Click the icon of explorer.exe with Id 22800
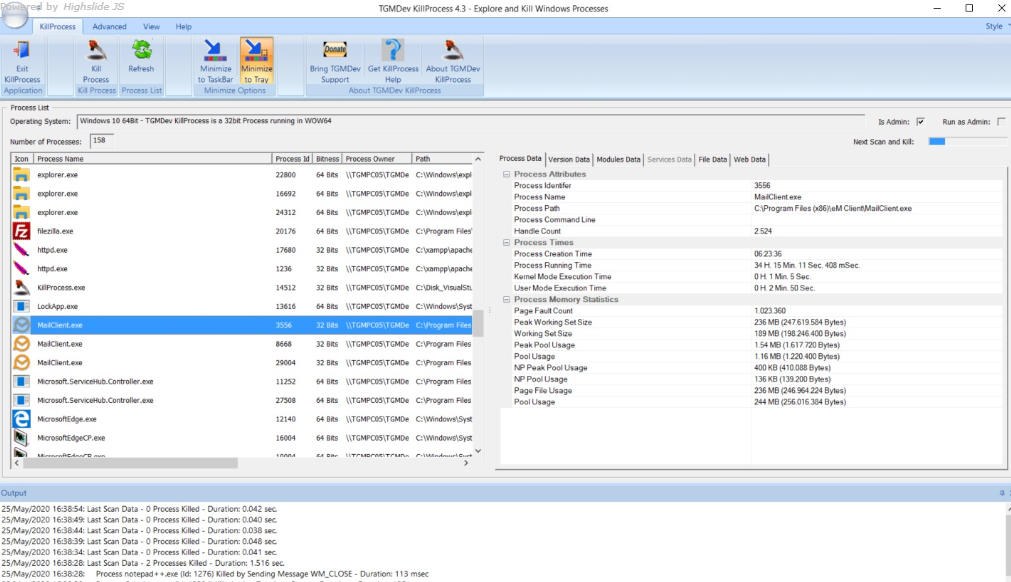Image resolution: width=1011 pixels, height=582 pixels. pyautogui.click(x=21, y=175)
